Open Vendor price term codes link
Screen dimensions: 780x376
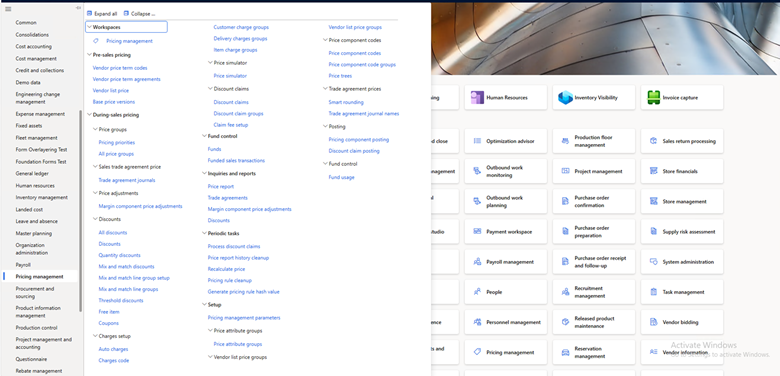tap(120, 68)
